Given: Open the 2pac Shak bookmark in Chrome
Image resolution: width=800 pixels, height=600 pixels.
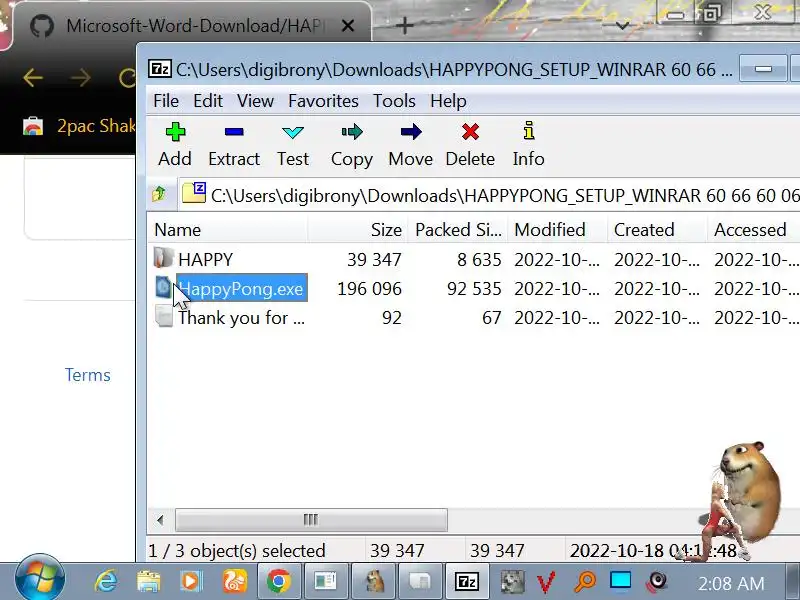Looking at the screenshot, I should (x=79, y=126).
